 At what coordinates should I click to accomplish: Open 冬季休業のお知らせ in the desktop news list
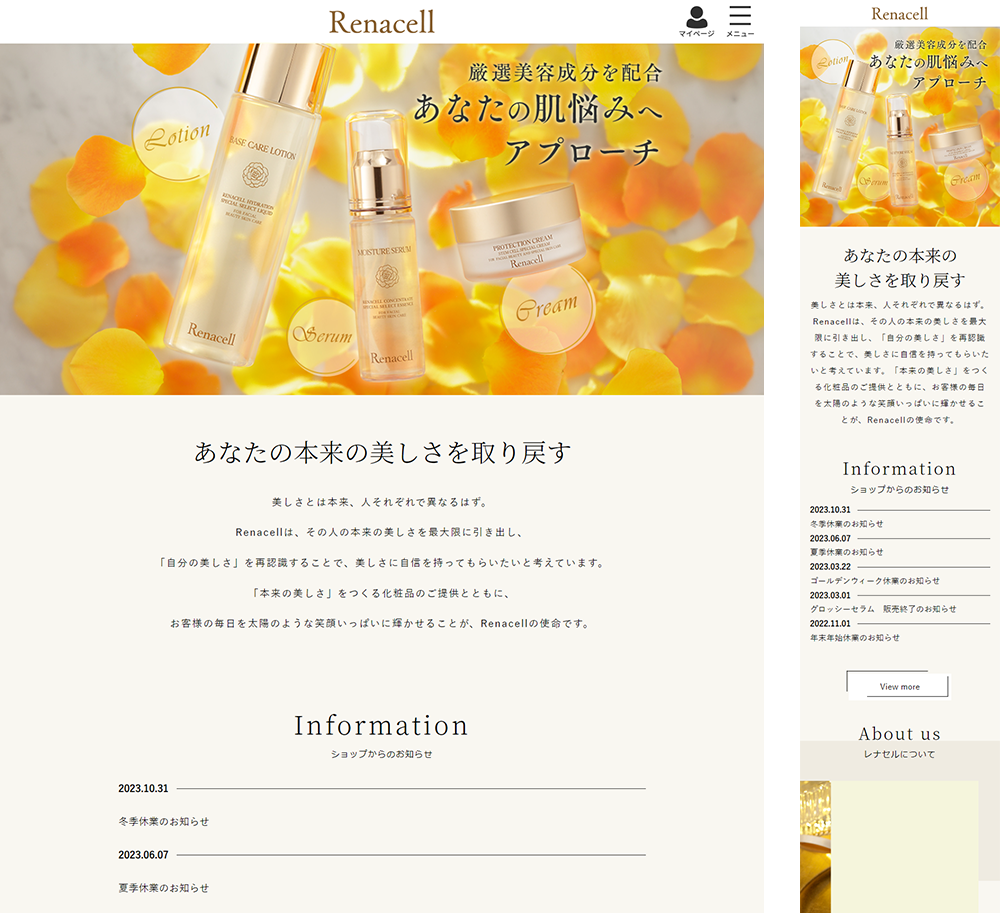164,821
